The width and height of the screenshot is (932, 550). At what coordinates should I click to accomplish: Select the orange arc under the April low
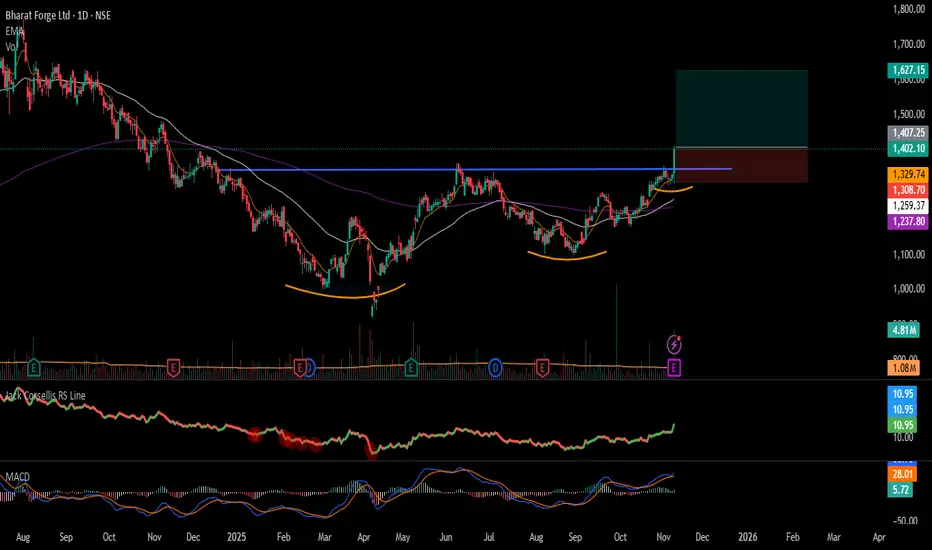pos(345,292)
